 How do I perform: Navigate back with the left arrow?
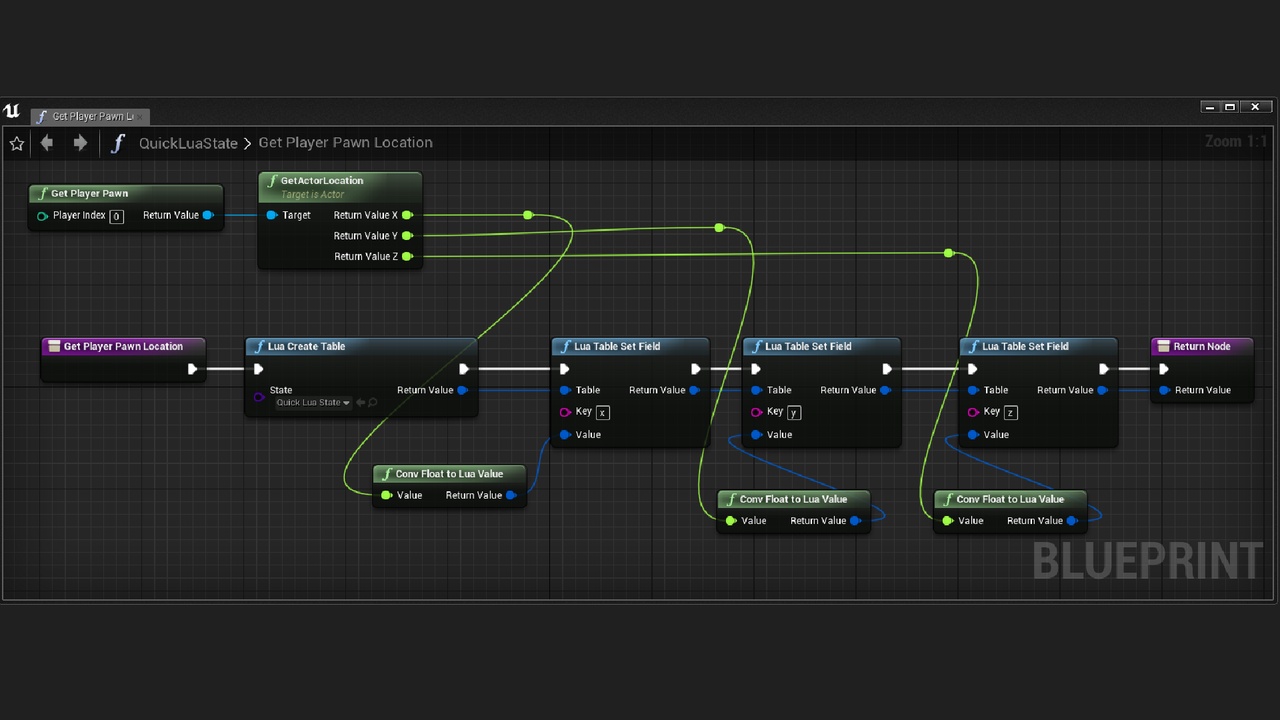coord(47,143)
